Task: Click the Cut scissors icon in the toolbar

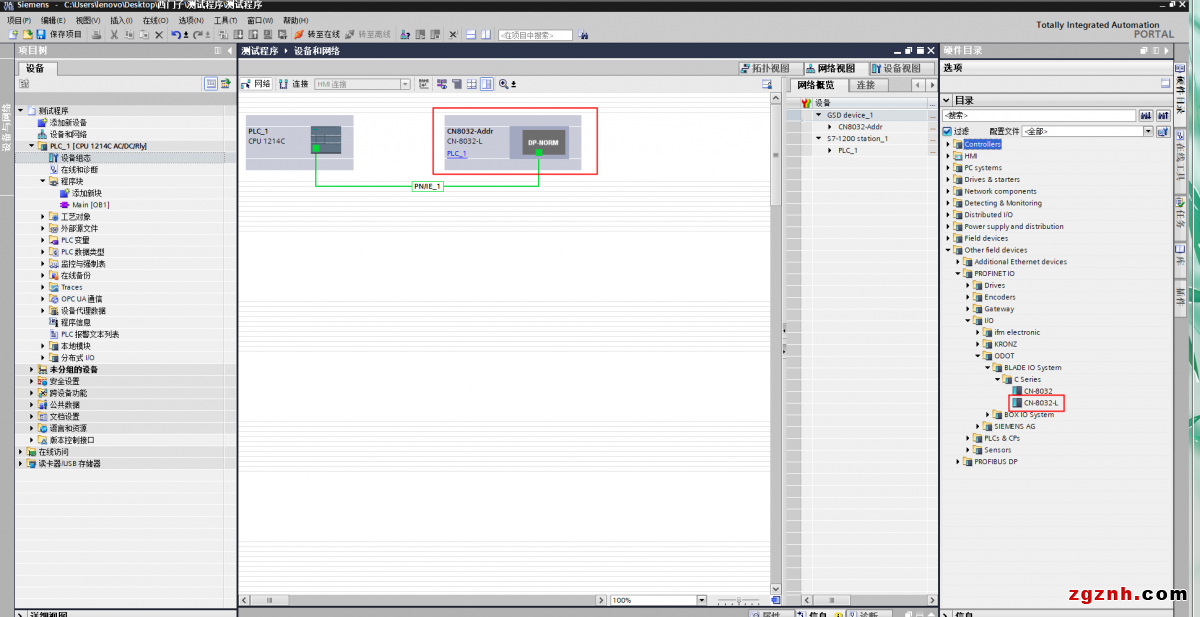Action: (x=114, y=34)
